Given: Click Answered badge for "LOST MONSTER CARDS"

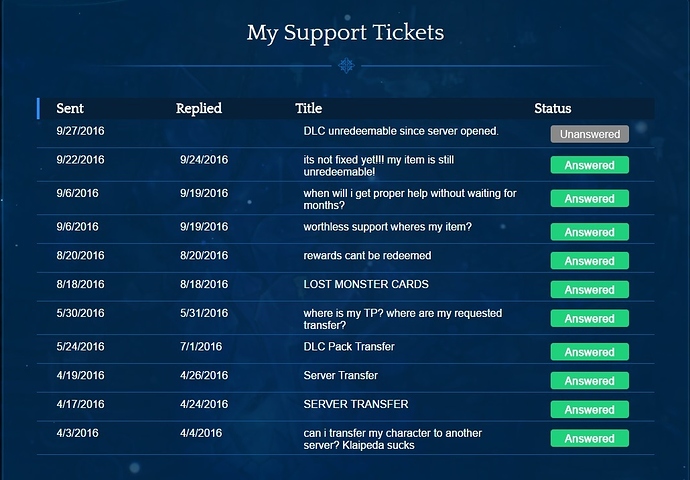Looking at the screenshot, I should pos(589,290).
